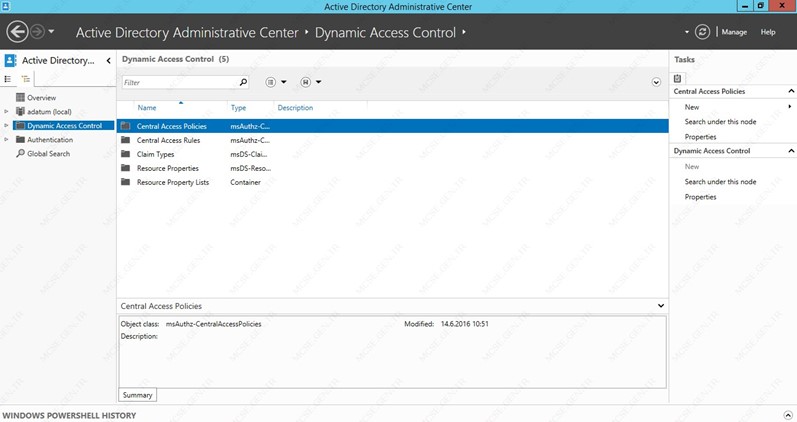Open dropdown arrow left of refresh icon

687,32
